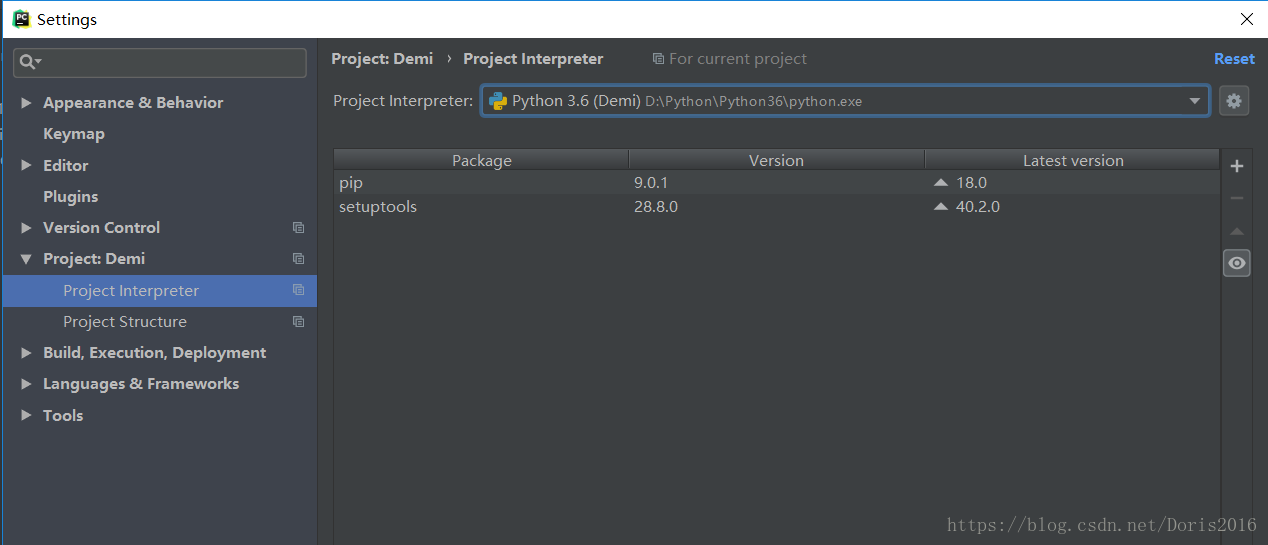The width and height of the screenshot is (1268, 545).
Task: Open the Keymap settings page
Action: point(74,134)
